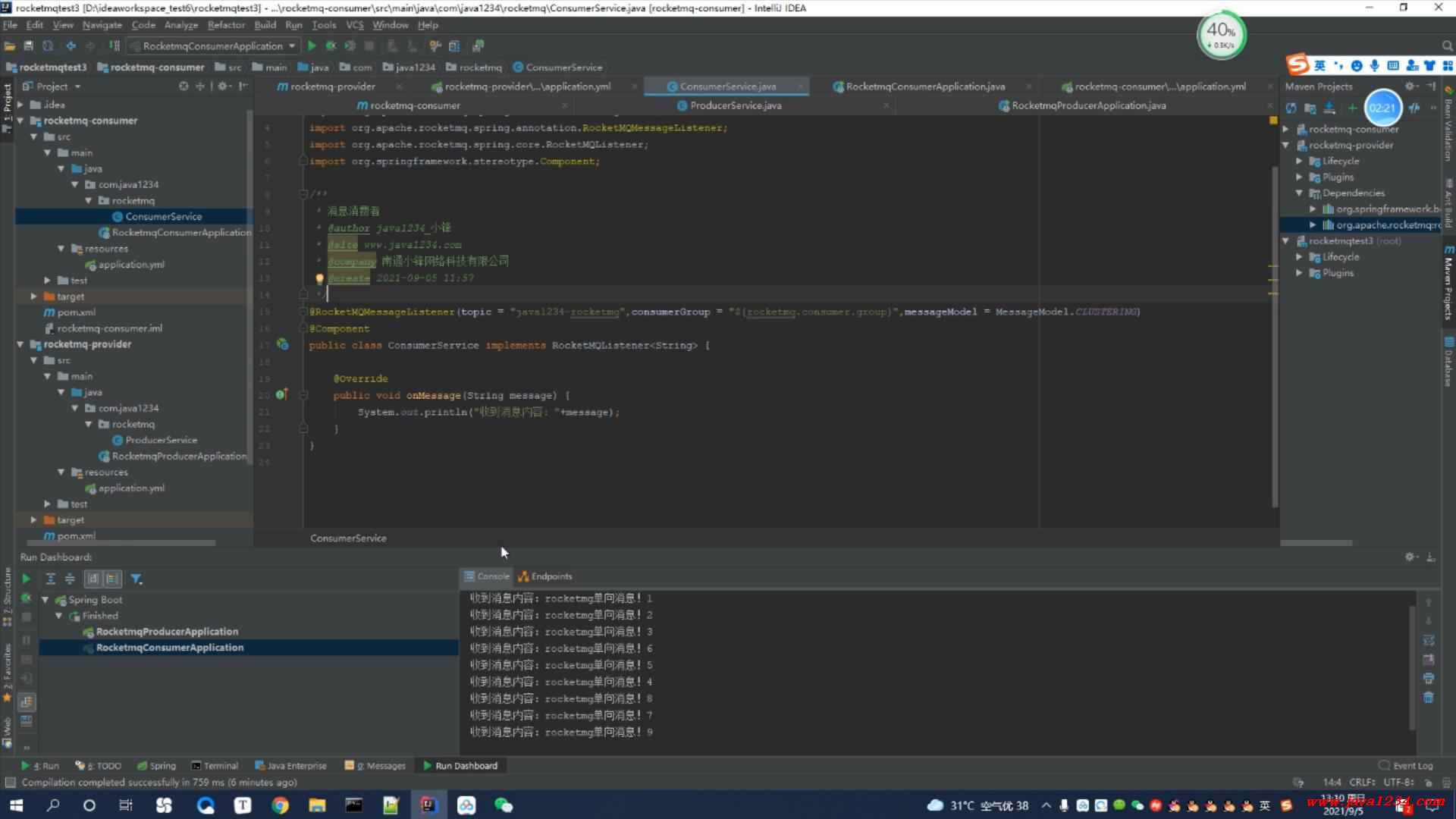The height and width of the screenshot is (819, 1456).
Task: Click Debug icon in Run Dashboard sidebar
Action: (26, 598)
